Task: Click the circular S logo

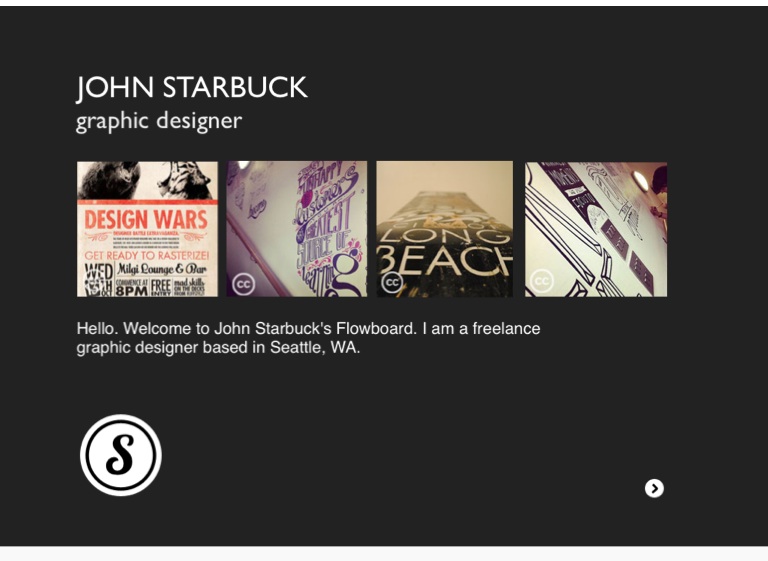Action: pos(121,455)
